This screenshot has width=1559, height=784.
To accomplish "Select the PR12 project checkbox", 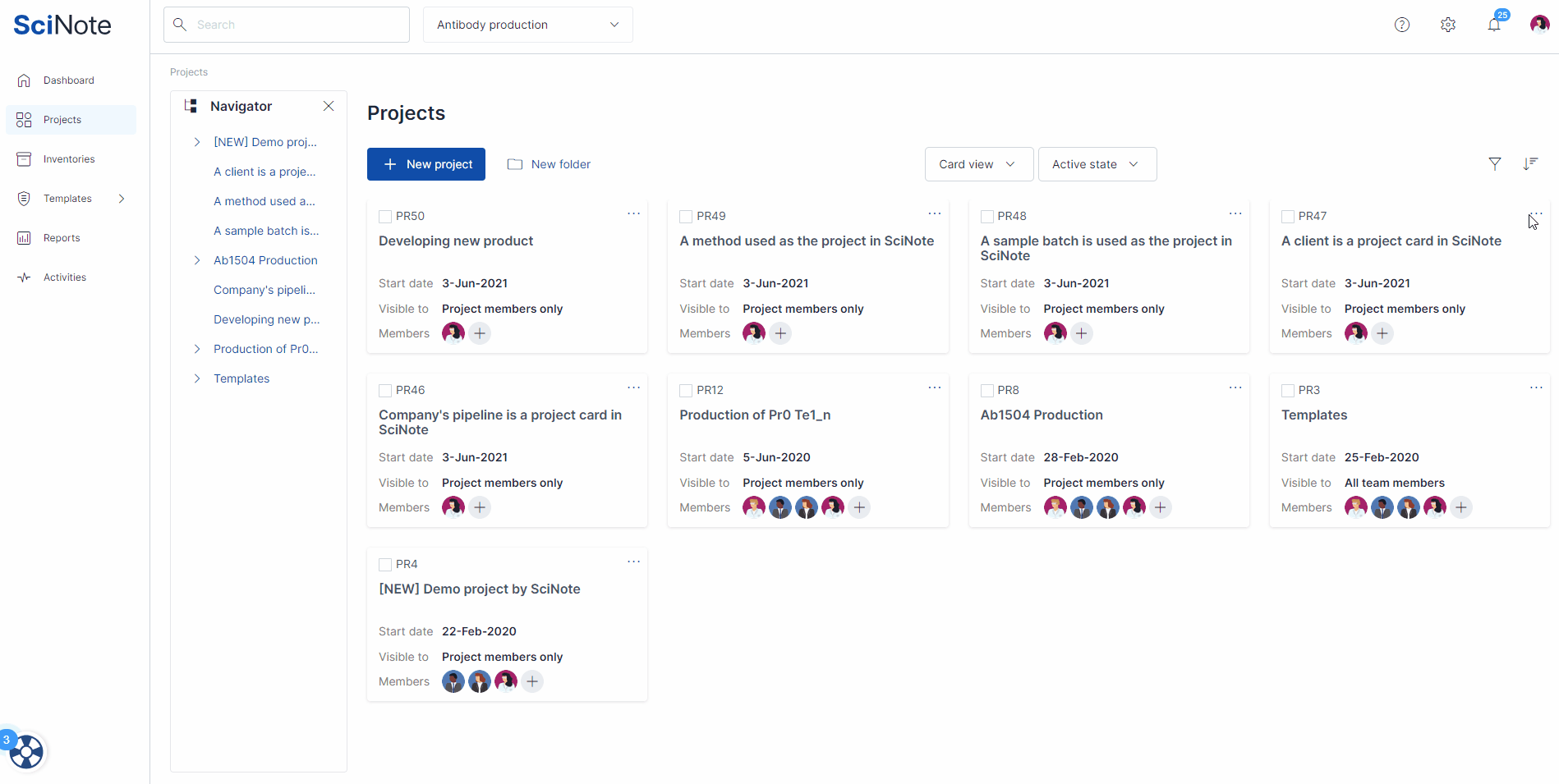I will coord(685,390).
